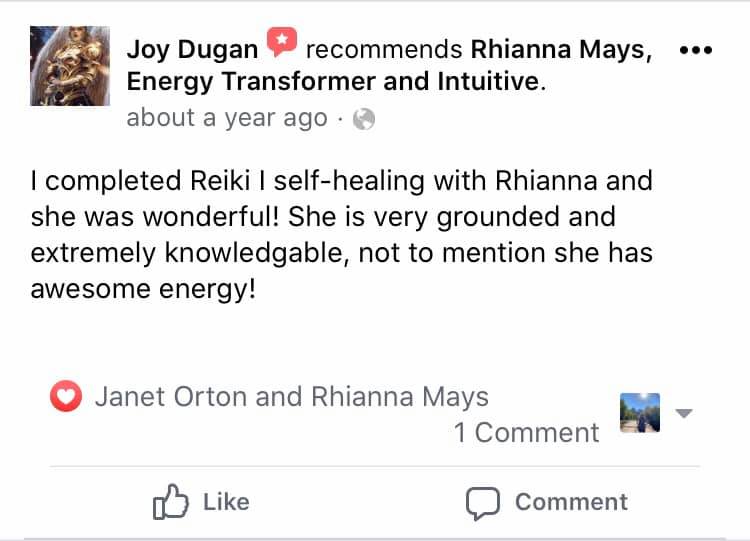Click the globe public privacy icon
This screenshot has width=750, height=541.
click(365, 119)
